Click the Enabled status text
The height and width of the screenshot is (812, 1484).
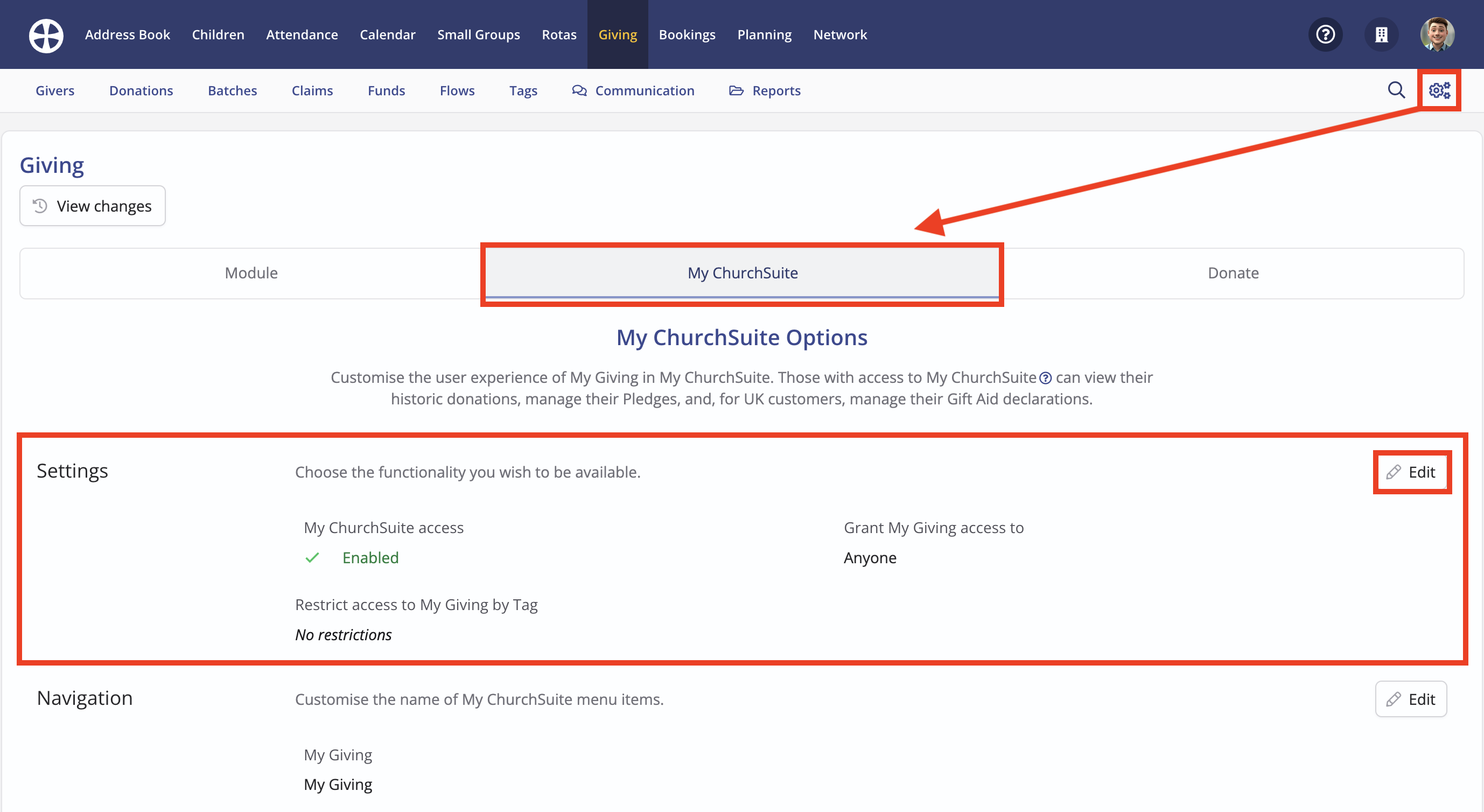370,557
